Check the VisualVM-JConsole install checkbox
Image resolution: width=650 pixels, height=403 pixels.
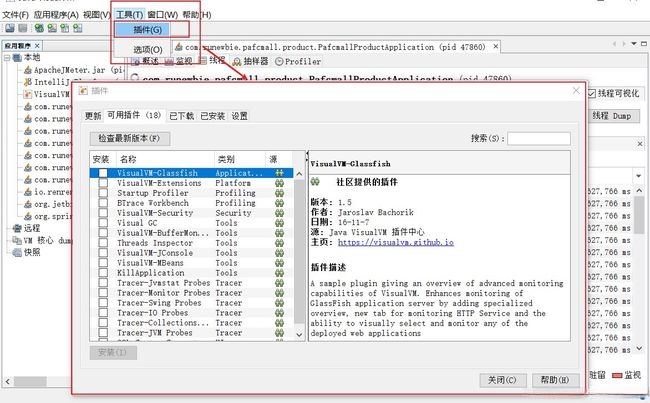(103, 252)
